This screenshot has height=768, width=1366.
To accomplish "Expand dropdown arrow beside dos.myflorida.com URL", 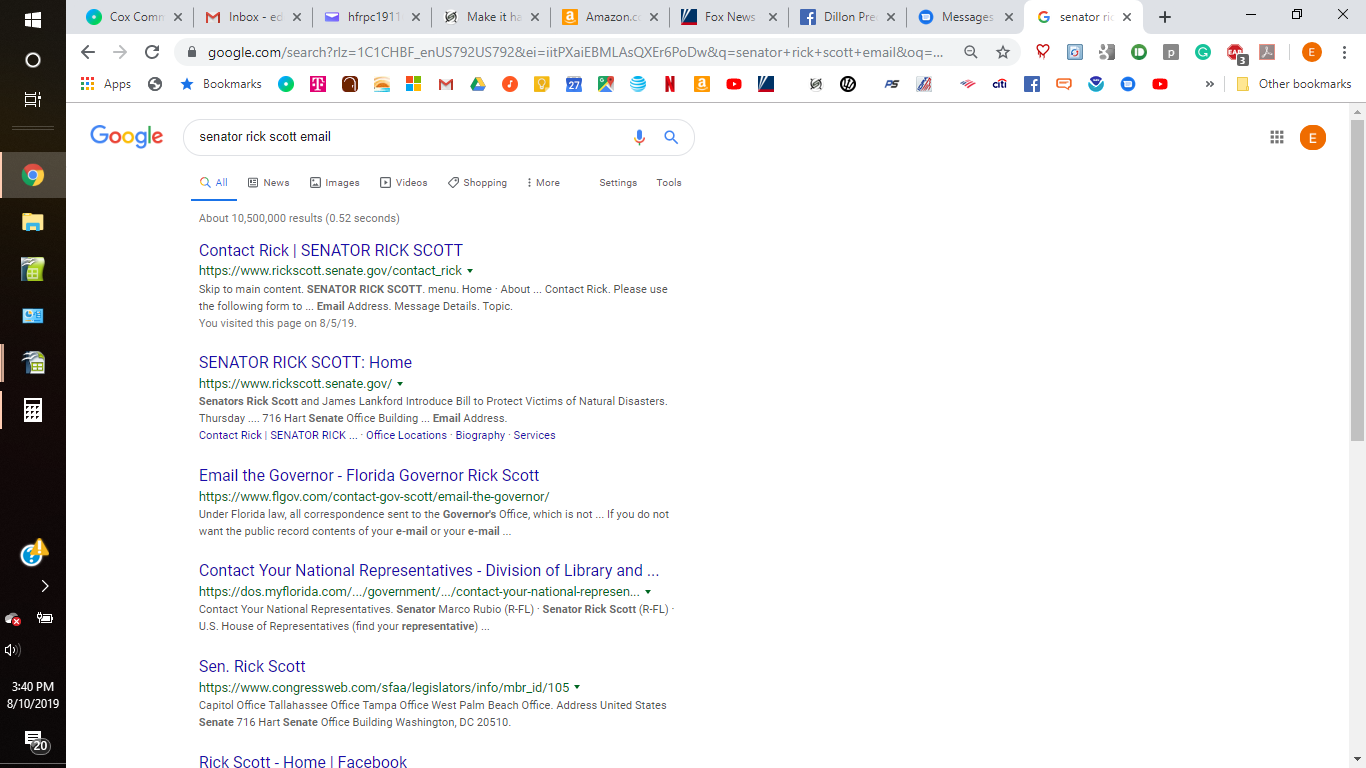I will coord(648,592).
